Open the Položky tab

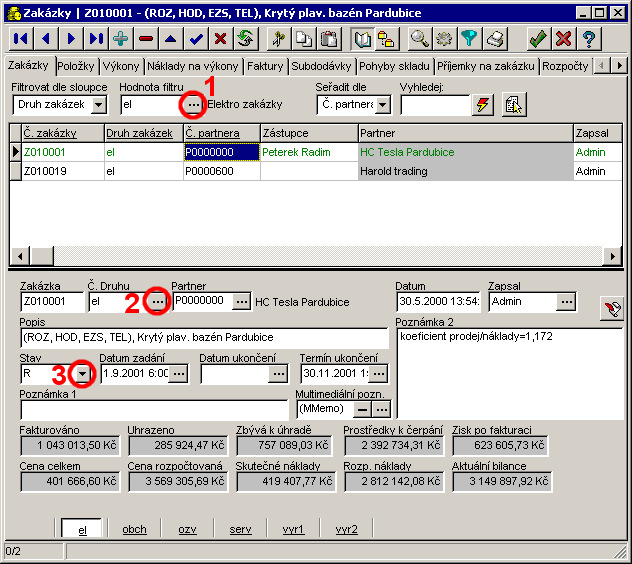click(76, 66)
